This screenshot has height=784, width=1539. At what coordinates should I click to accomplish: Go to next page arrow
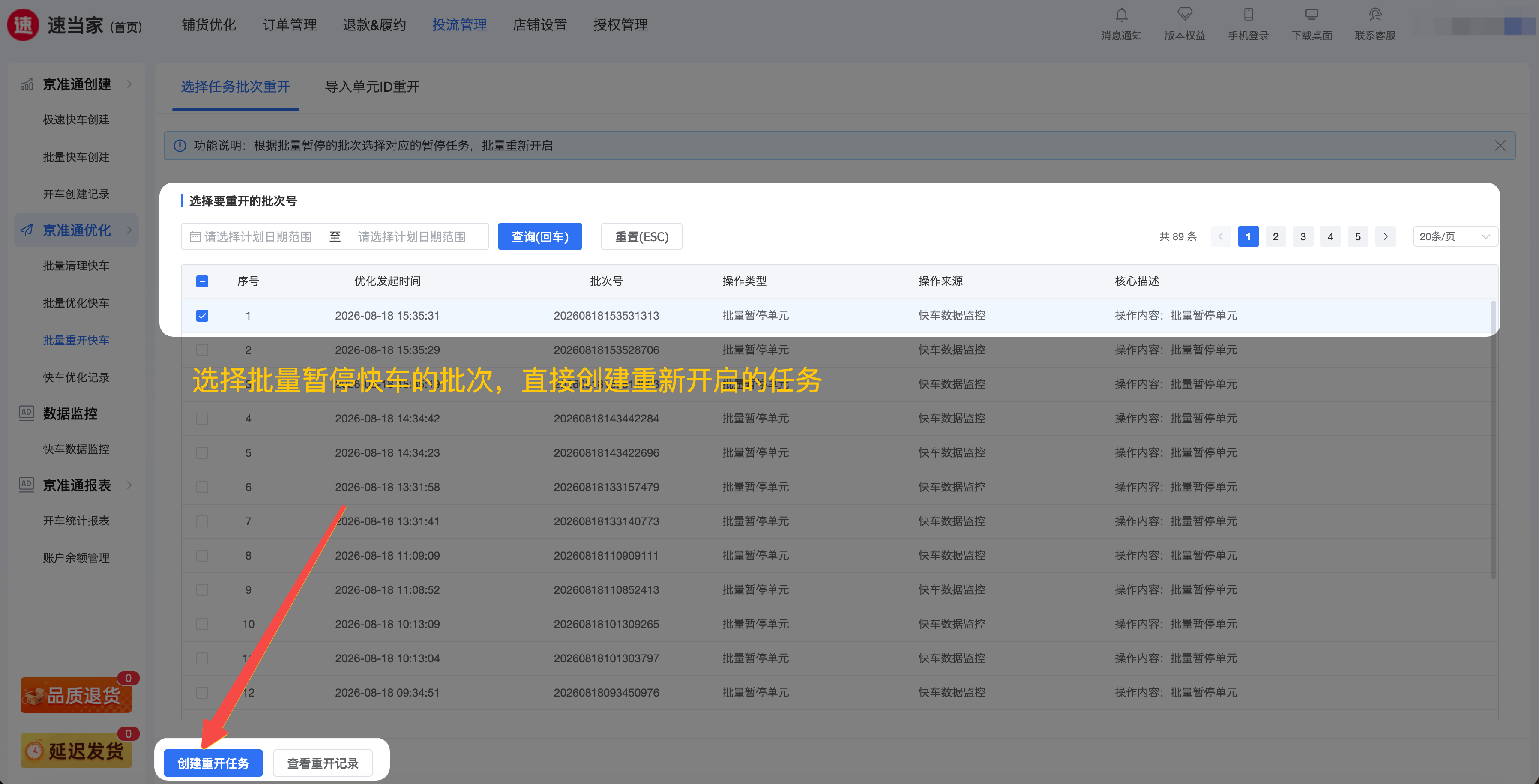point(1386,236)
